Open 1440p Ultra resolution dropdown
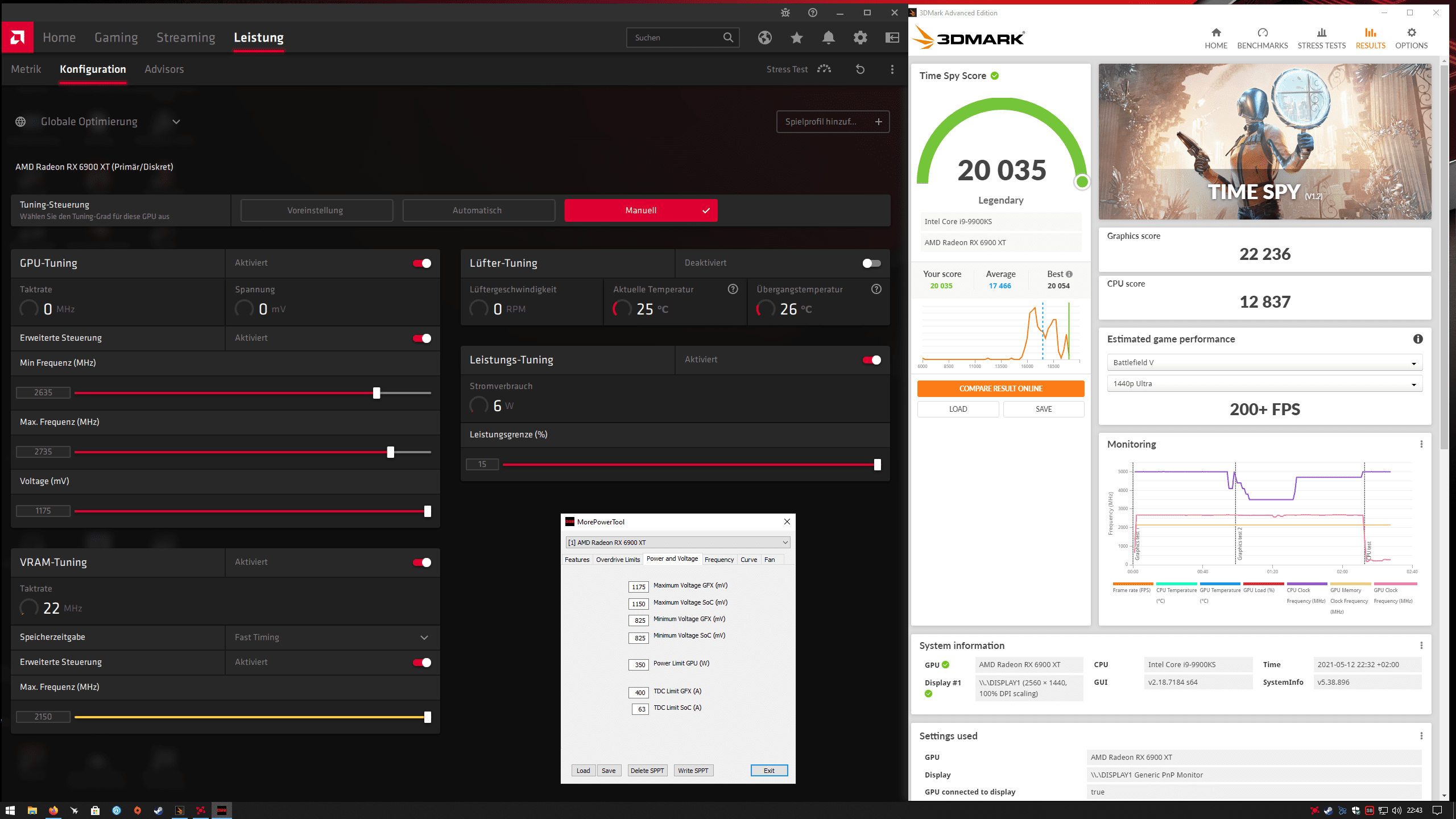This screenshot has width=1456, height=819. pyautogui.click(x=1265, y=384)
